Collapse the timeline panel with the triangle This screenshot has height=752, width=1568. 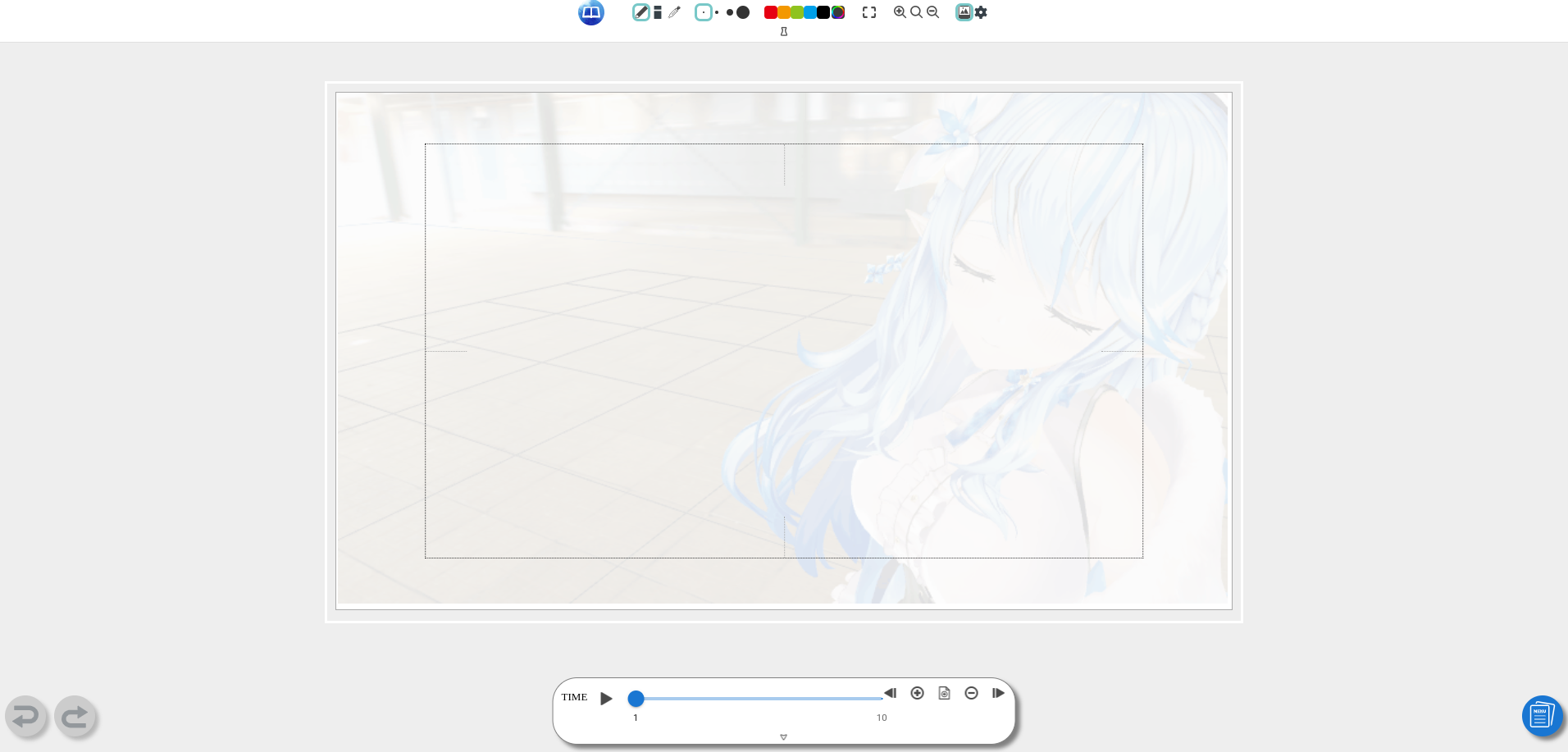[783, 737]
